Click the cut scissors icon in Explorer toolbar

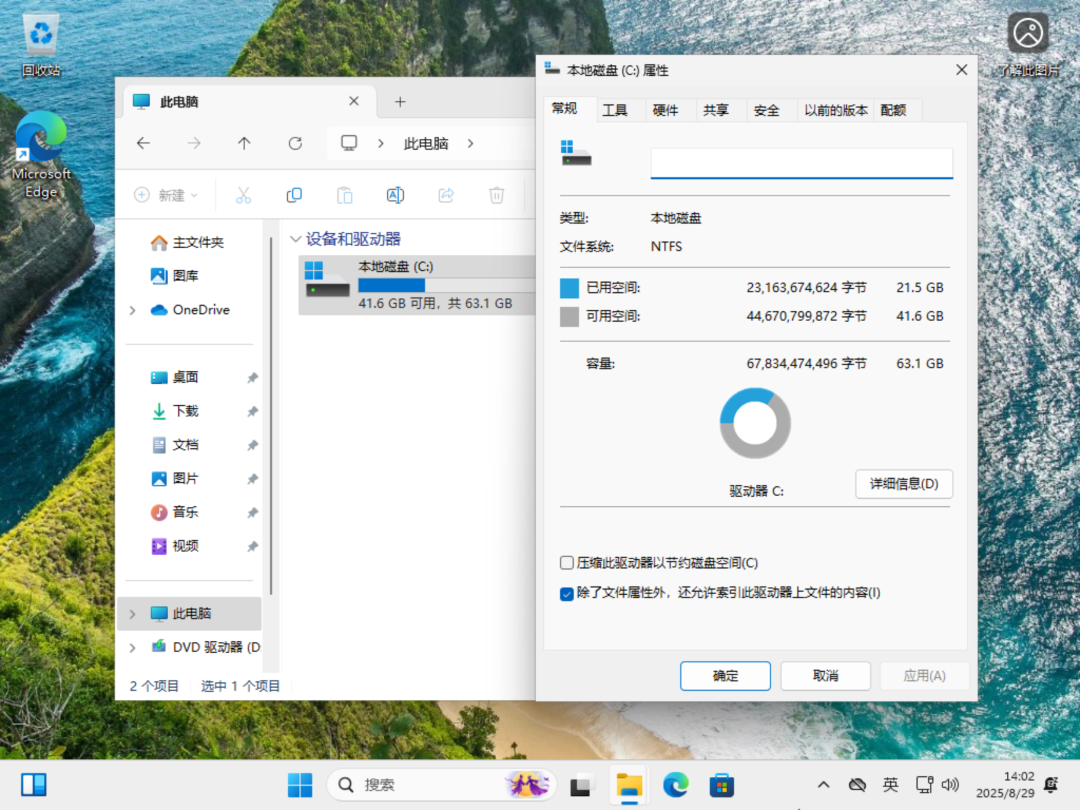[x=243, y=196]
